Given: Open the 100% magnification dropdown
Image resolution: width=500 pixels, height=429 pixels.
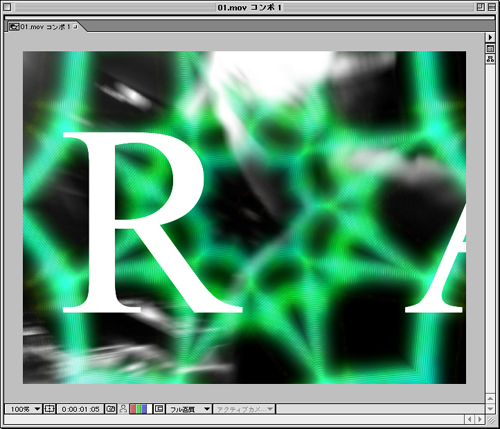Looking at the screenshot, I should pyautogui.click(x=23, y=409).
